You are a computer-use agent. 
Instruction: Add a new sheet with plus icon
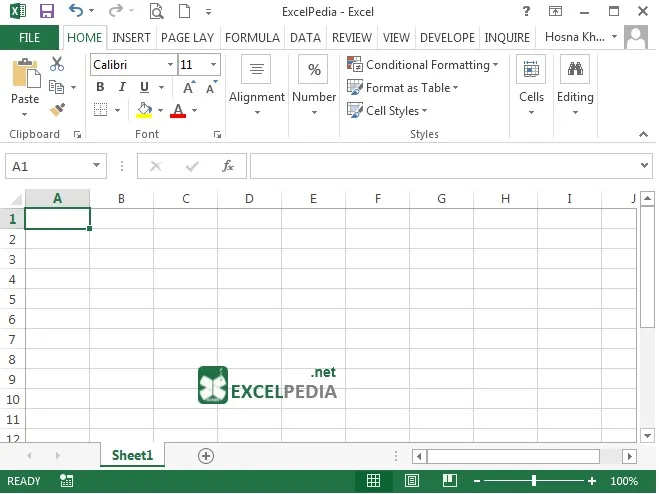tap(206, 456)
